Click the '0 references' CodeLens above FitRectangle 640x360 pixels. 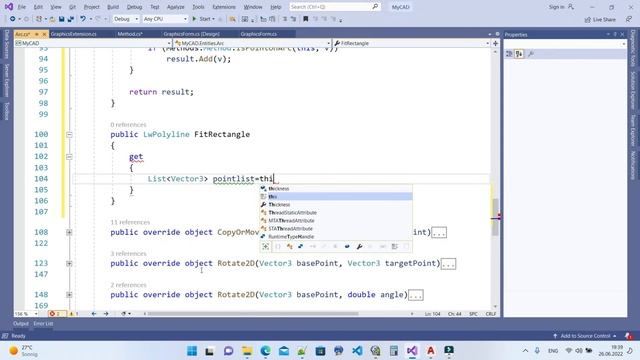tap(128, 124)
